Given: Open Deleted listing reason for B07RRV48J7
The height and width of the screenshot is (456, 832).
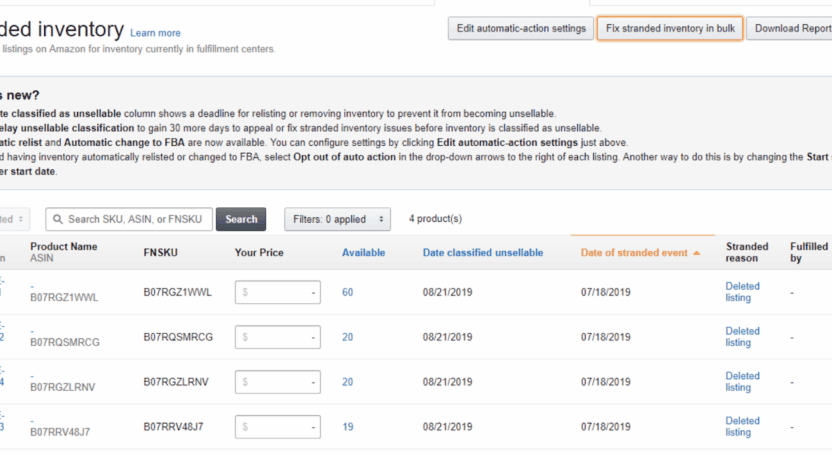Looking at the screenshot, I should (x=742, y=427).
